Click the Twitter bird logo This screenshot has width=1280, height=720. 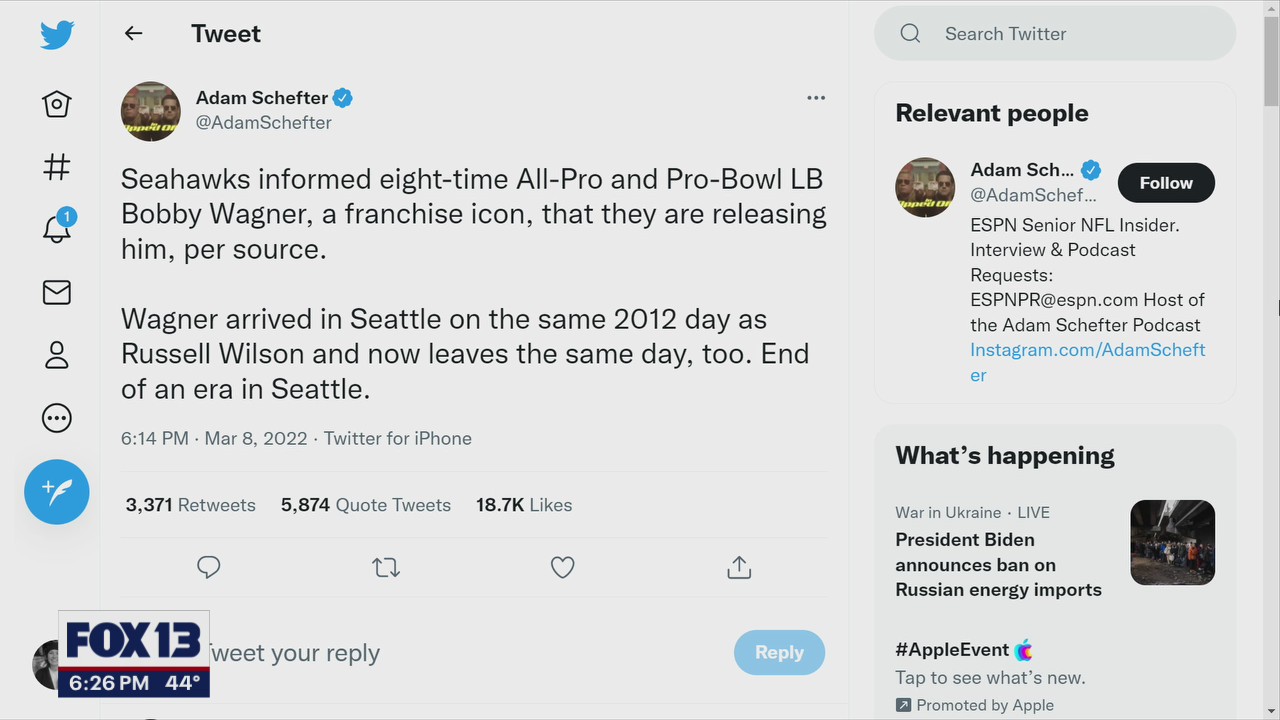pyautogui.click(x=57, y=35)
